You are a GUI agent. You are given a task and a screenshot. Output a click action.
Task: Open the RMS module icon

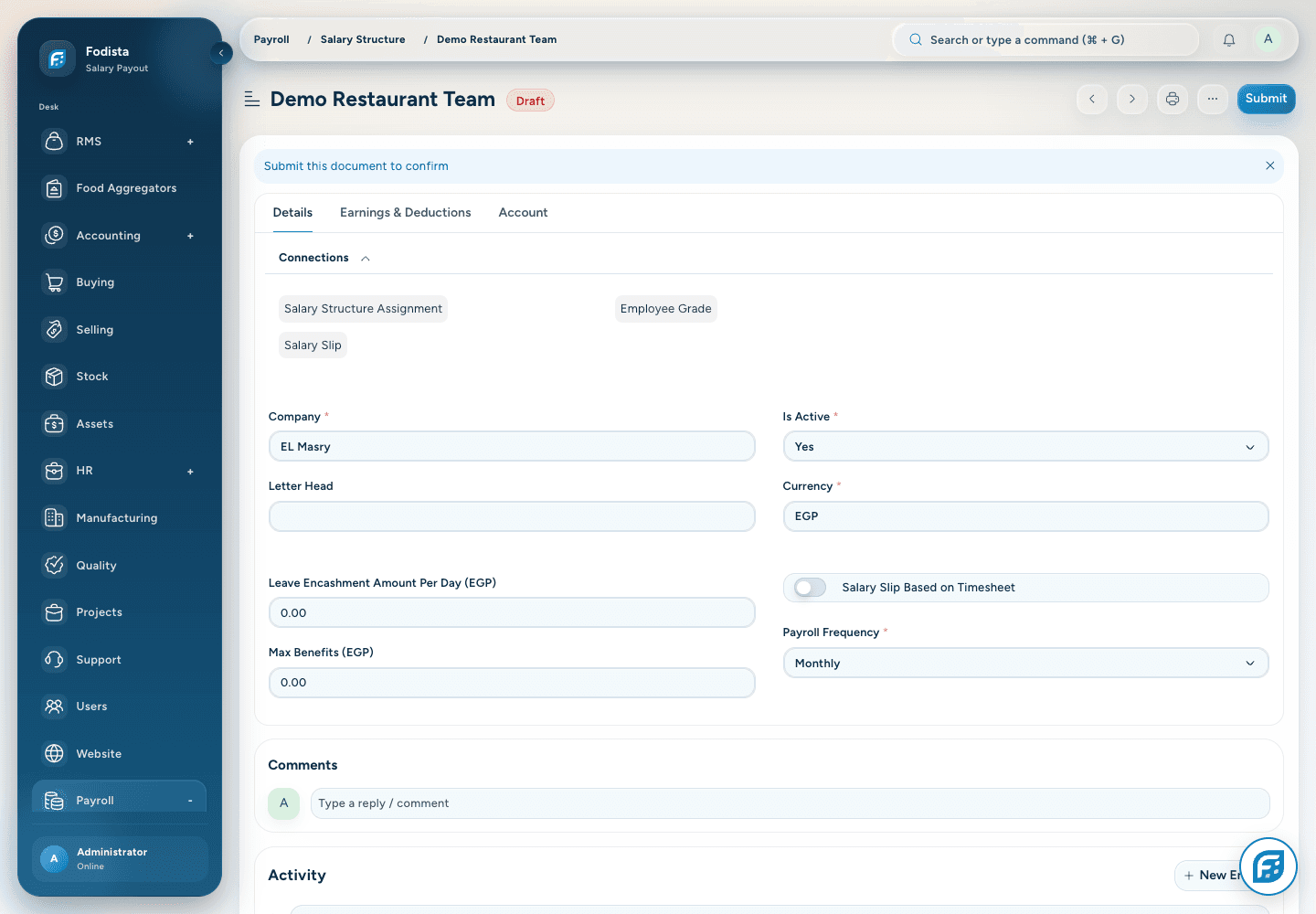point(55,142)
